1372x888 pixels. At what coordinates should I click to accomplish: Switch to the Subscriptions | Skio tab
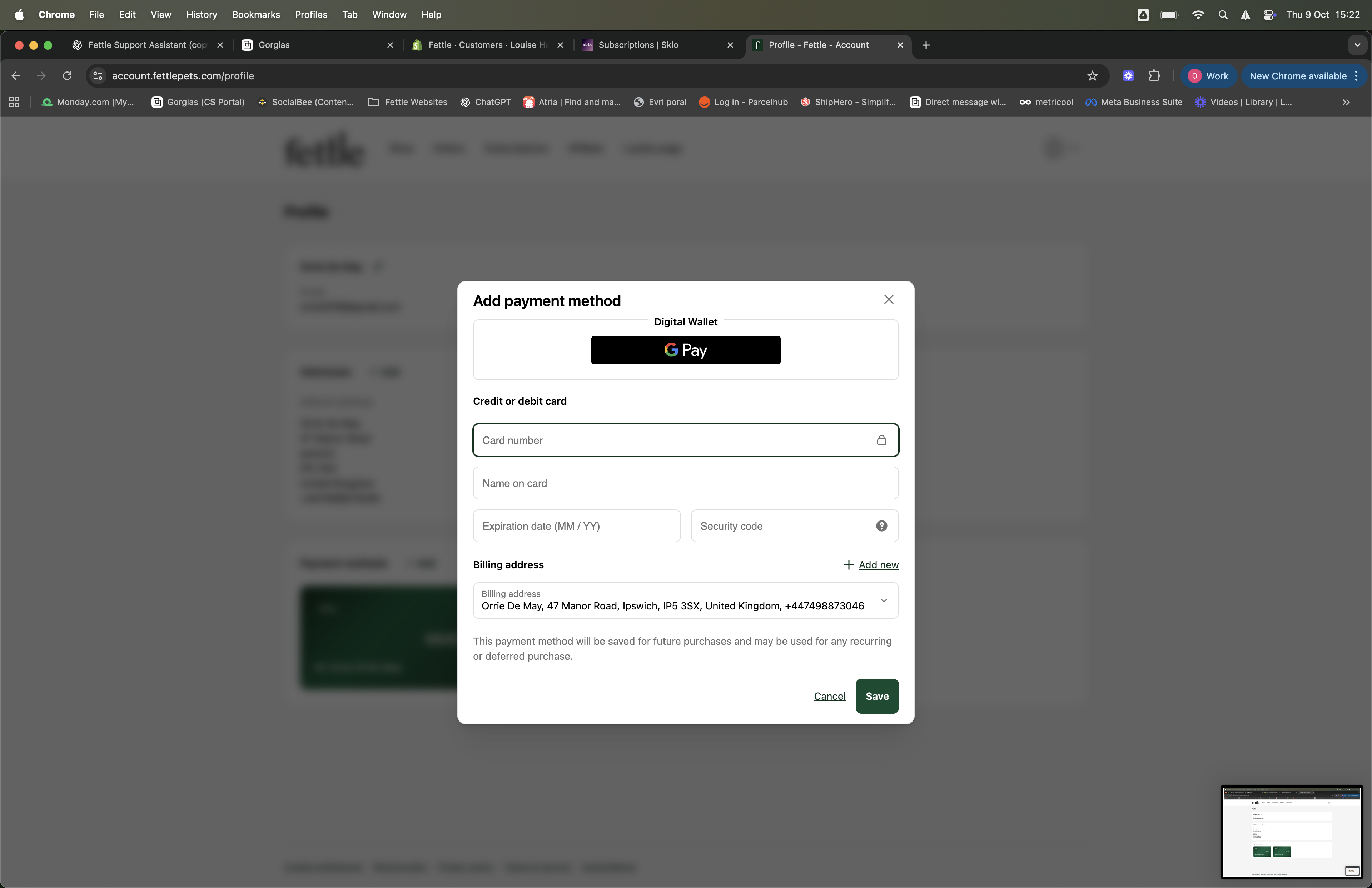click(637, 45)
